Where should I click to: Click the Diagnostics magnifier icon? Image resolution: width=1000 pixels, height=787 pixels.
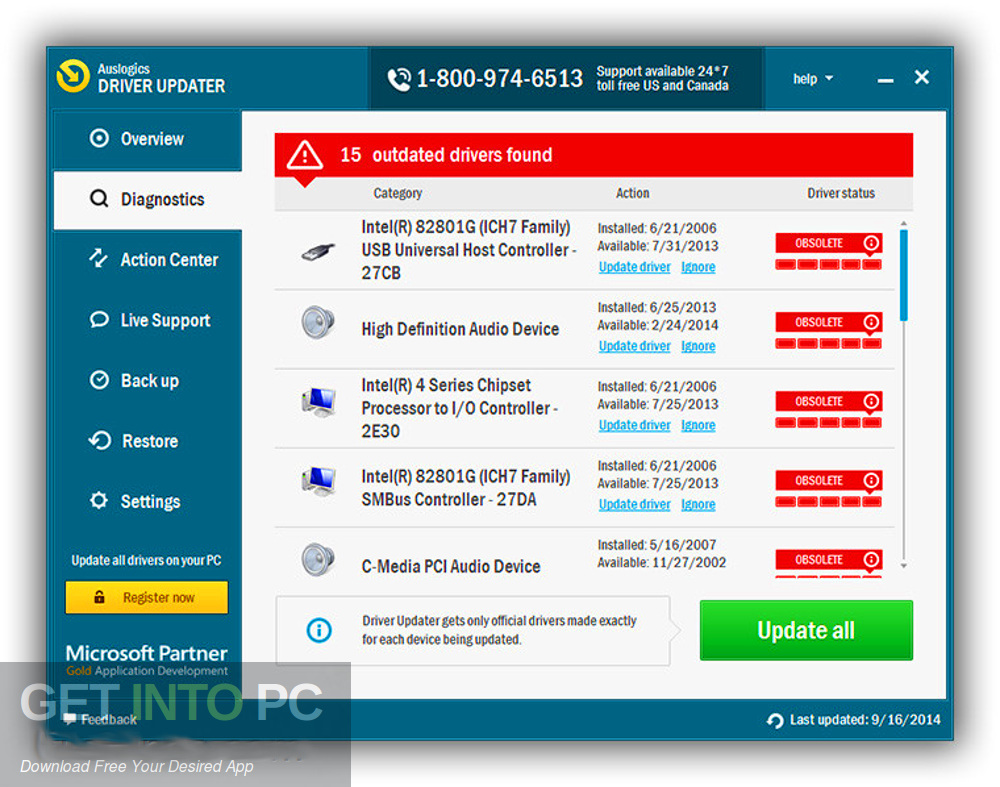click(x=99, y=199)
